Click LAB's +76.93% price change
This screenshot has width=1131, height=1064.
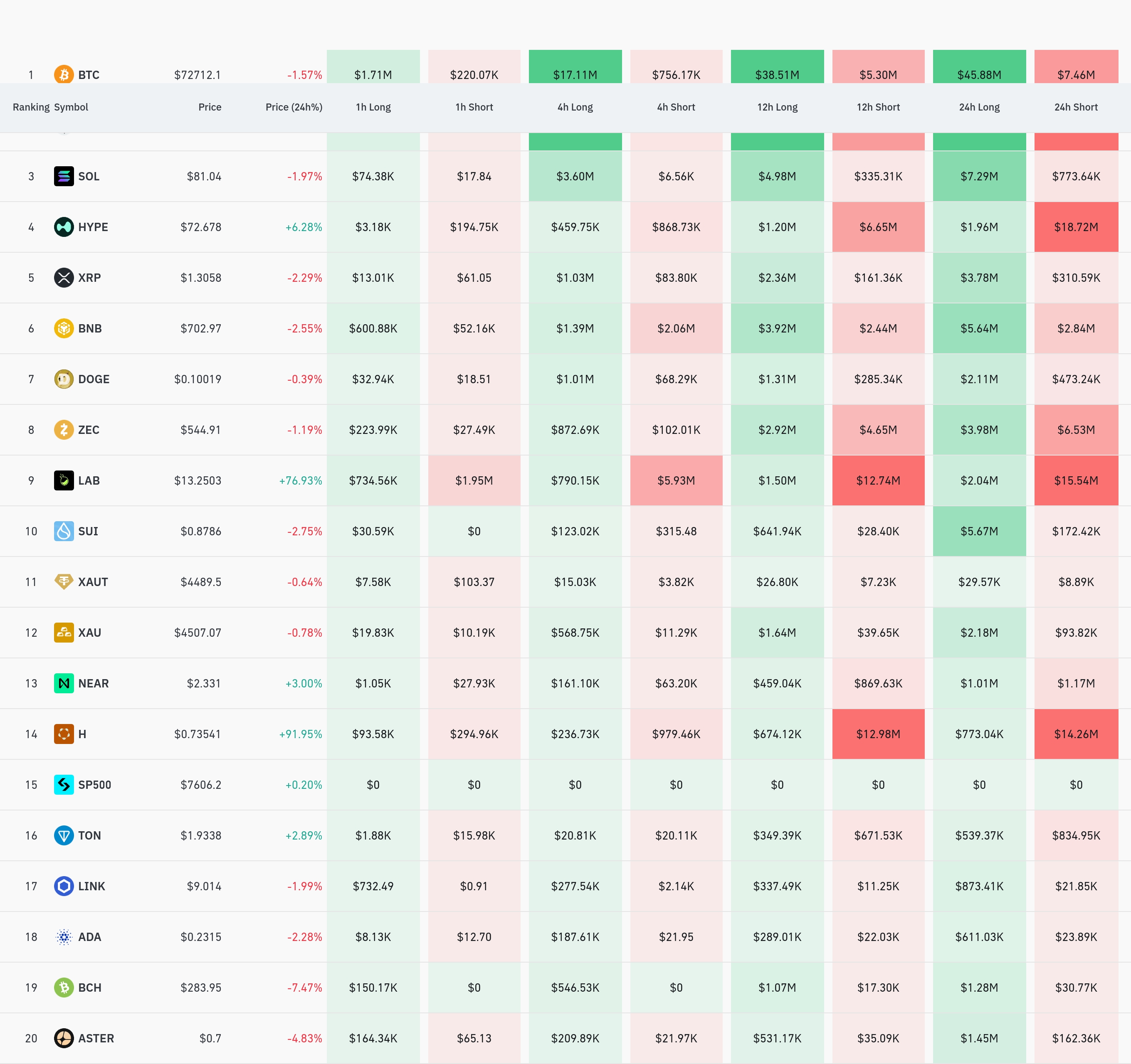(300, 480)
